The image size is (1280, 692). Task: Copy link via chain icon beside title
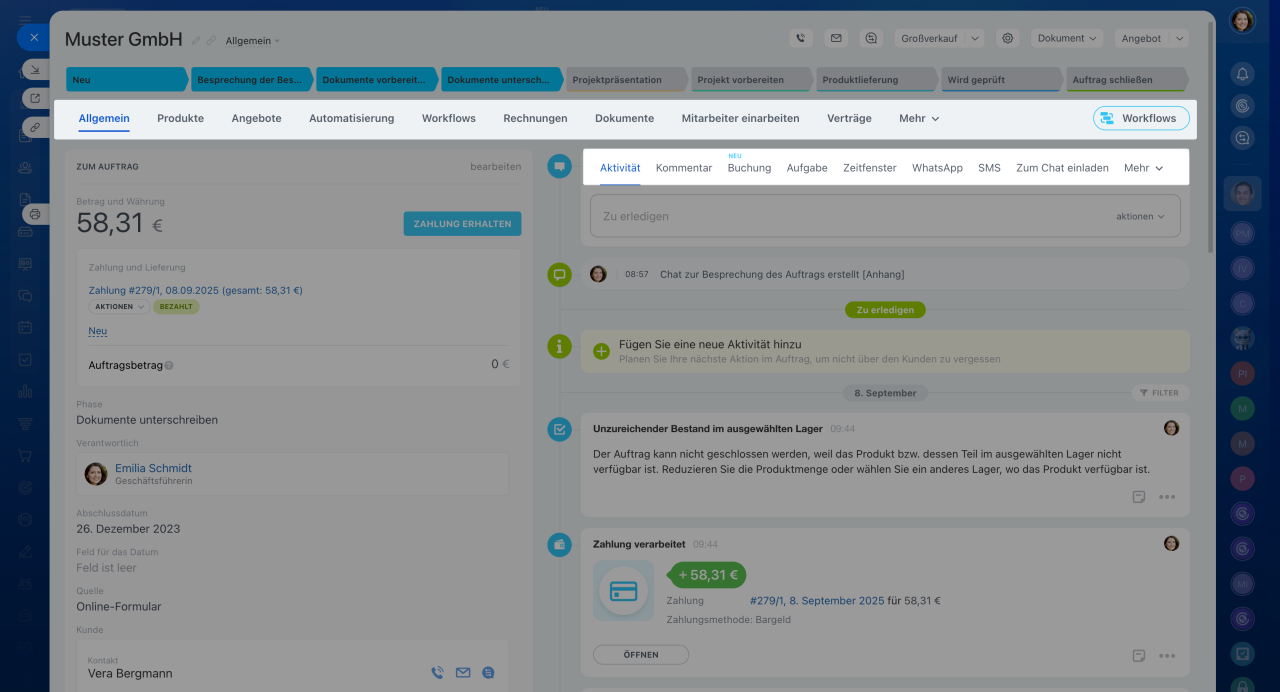211,41
